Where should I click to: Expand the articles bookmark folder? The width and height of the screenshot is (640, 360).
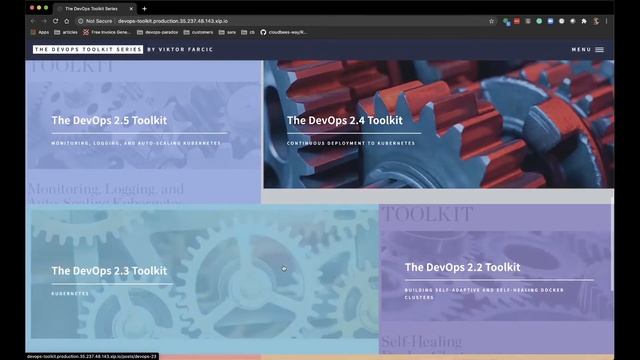66,32
